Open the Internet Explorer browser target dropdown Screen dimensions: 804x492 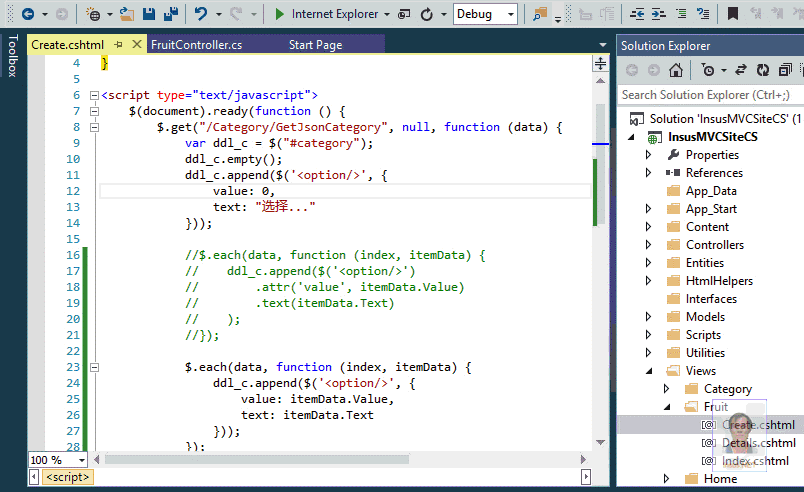pos(387,14)
